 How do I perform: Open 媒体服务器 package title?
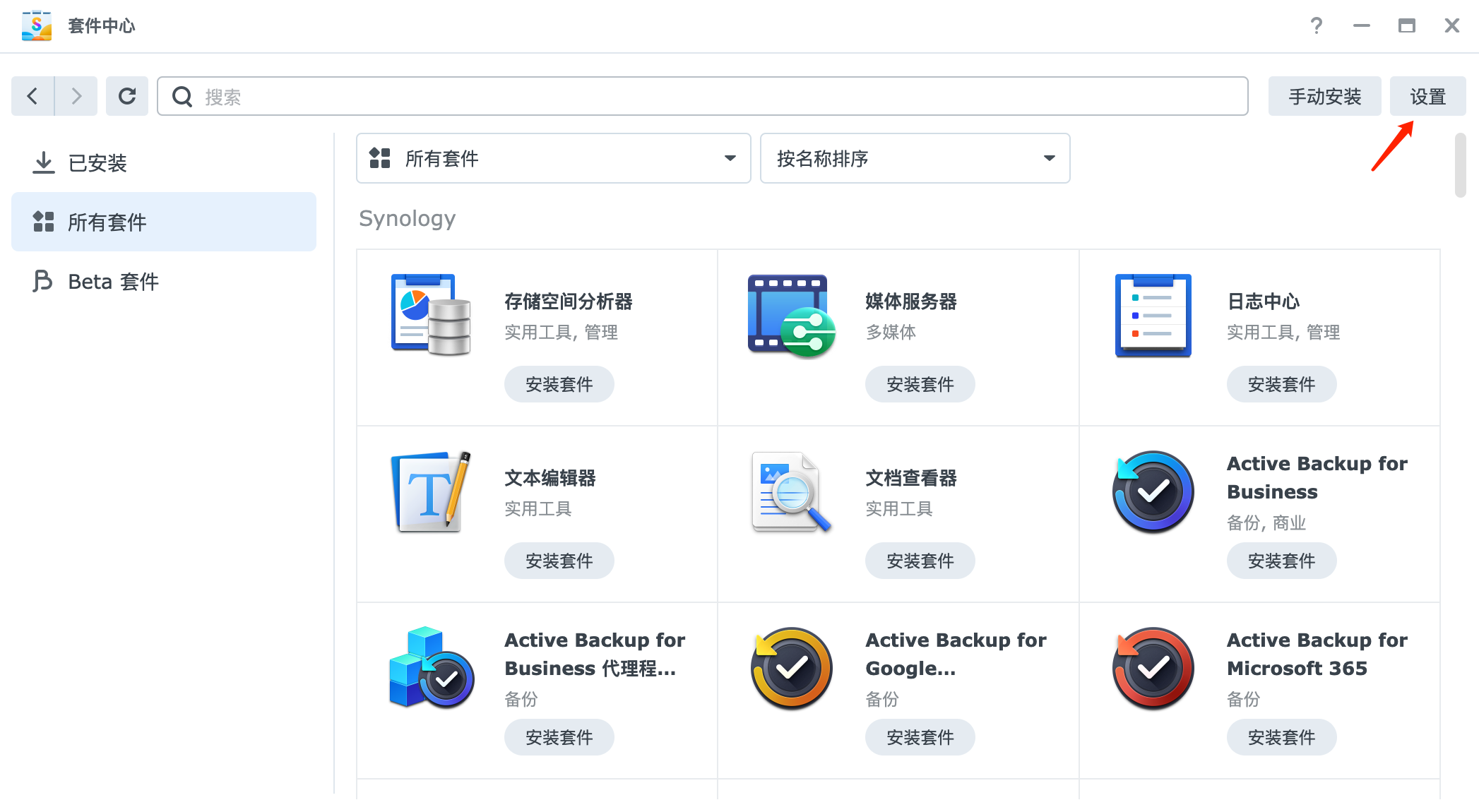[x=911, y=301]
